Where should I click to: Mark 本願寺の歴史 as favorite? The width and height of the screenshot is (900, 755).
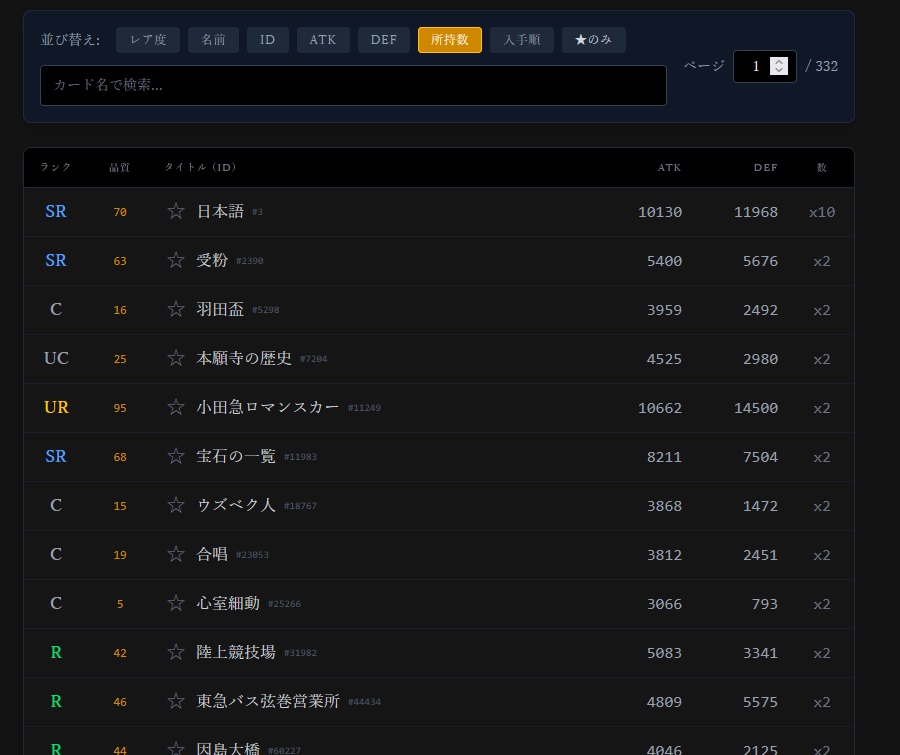tap(176, 358)
